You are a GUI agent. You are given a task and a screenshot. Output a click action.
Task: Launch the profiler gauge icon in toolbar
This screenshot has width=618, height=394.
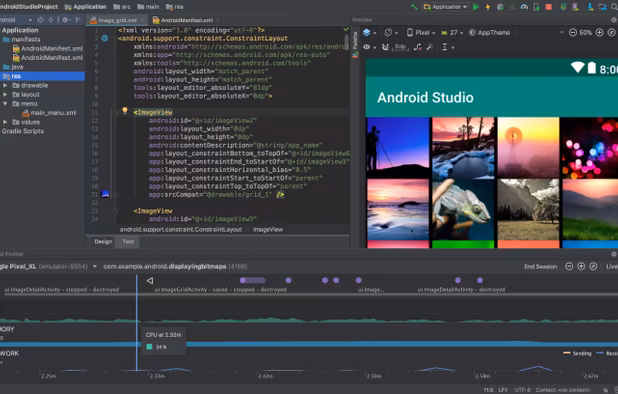[524, 7]
